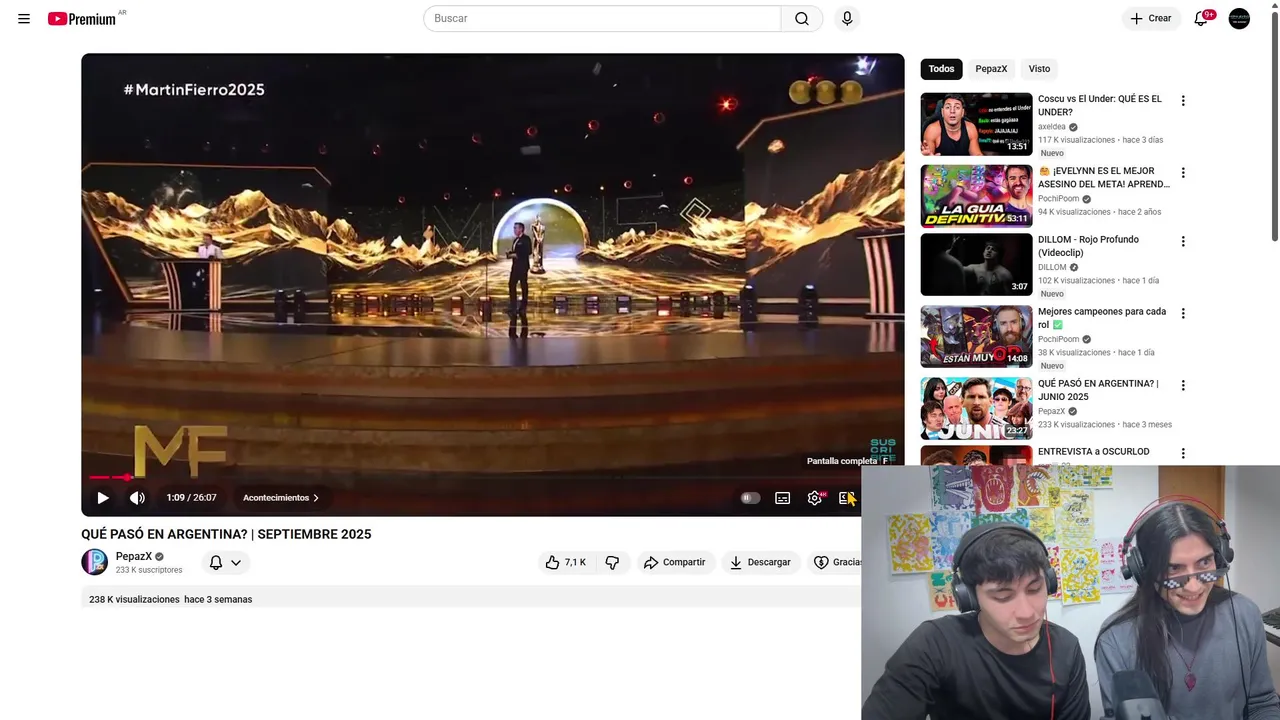The height and width of the screenshot is (720, 1280).
Task: Click the 238 K visualizaciones description line
Action: coord(170,599)
